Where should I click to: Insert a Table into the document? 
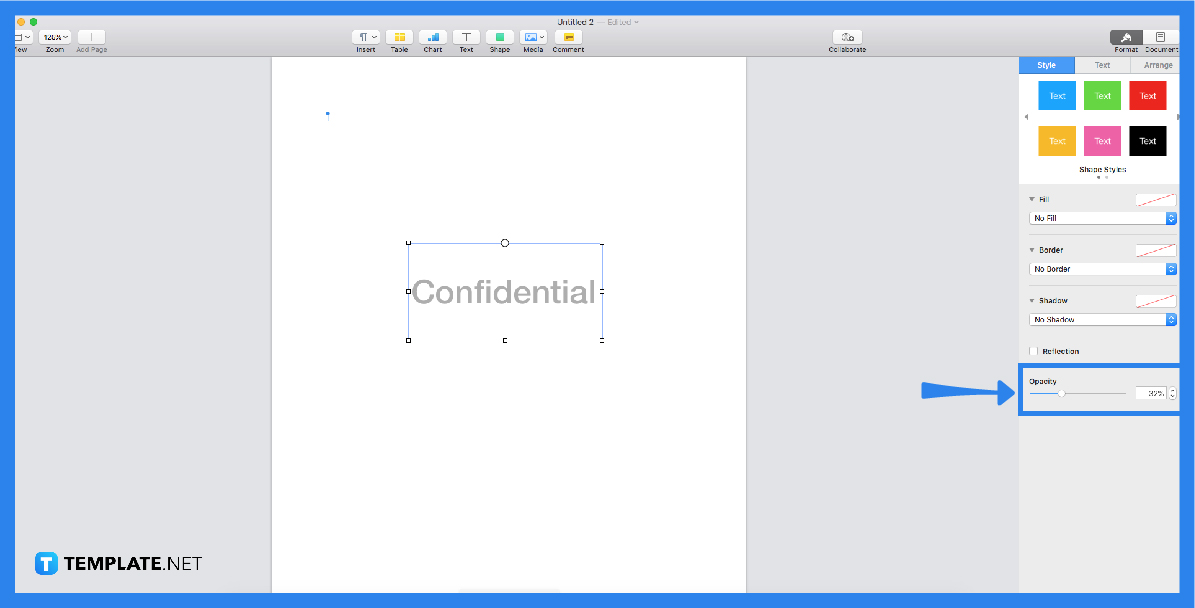pos(399,35)
